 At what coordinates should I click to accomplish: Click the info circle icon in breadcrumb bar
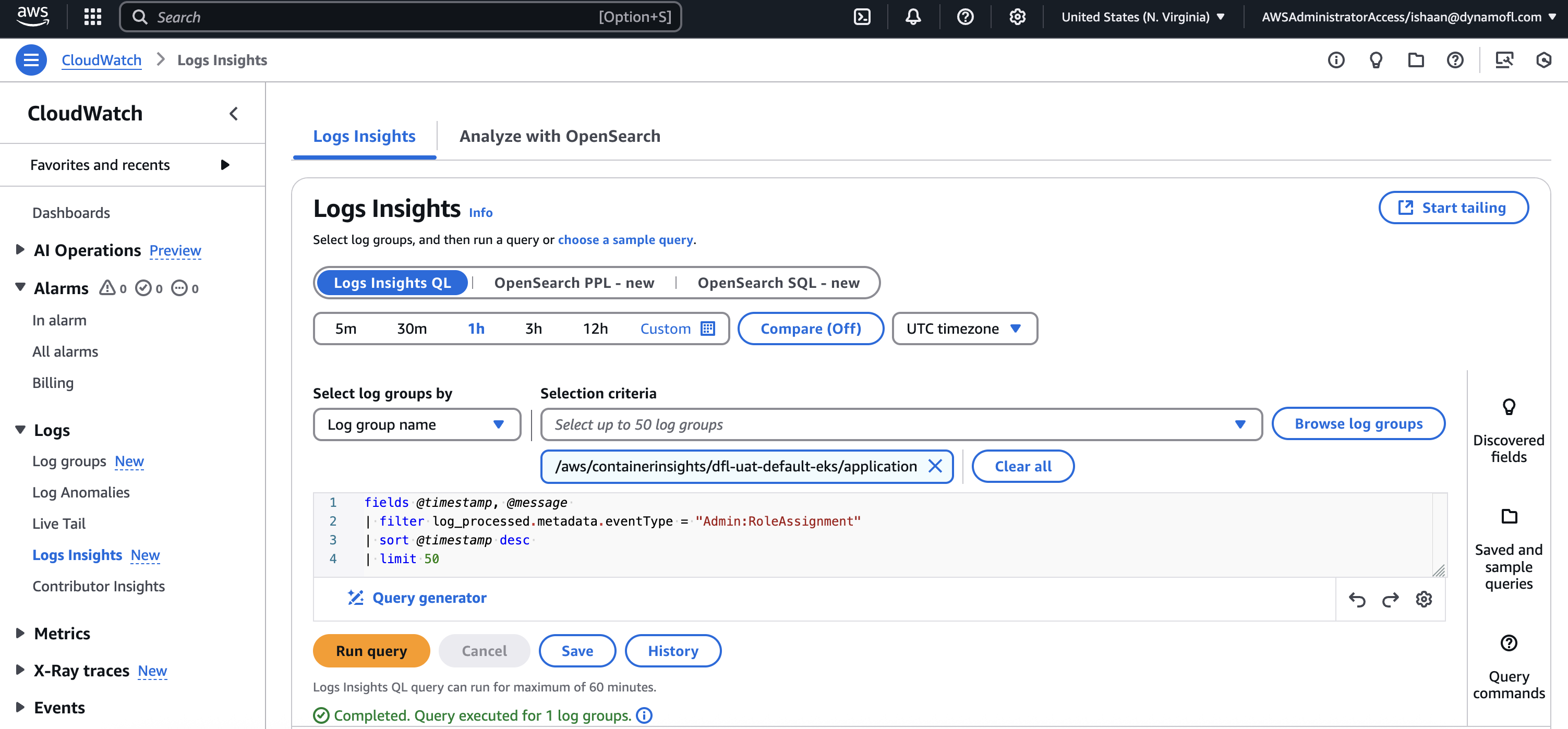point(1336,59)
